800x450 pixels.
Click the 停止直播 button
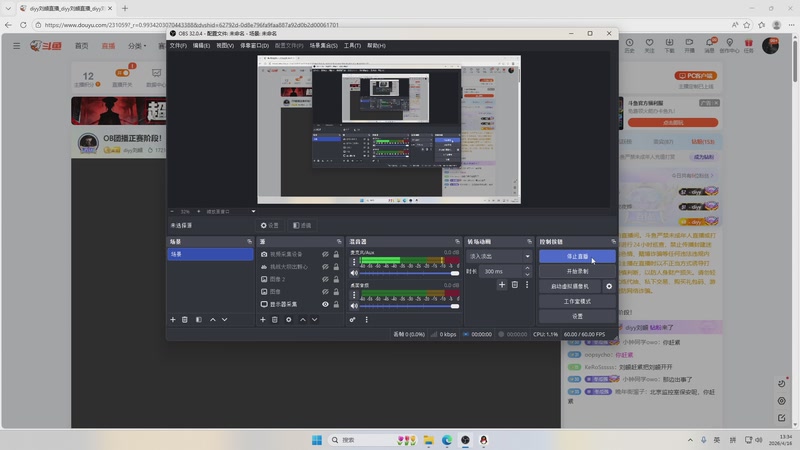pos(577,256)
